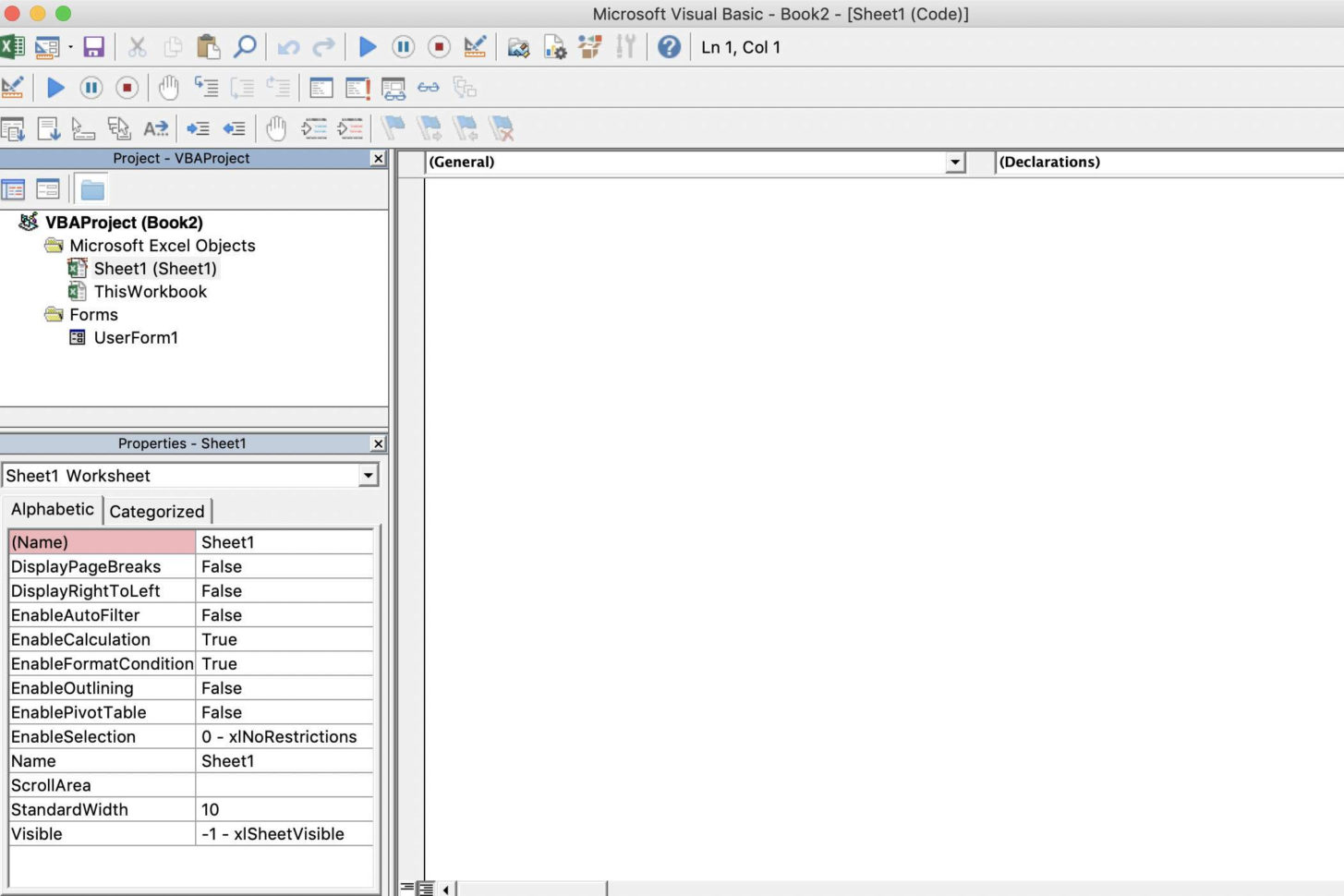Click the Previous Bookmark flag icon
The height and width of the screenshot is (896, 1344).
tap(466, 128)
